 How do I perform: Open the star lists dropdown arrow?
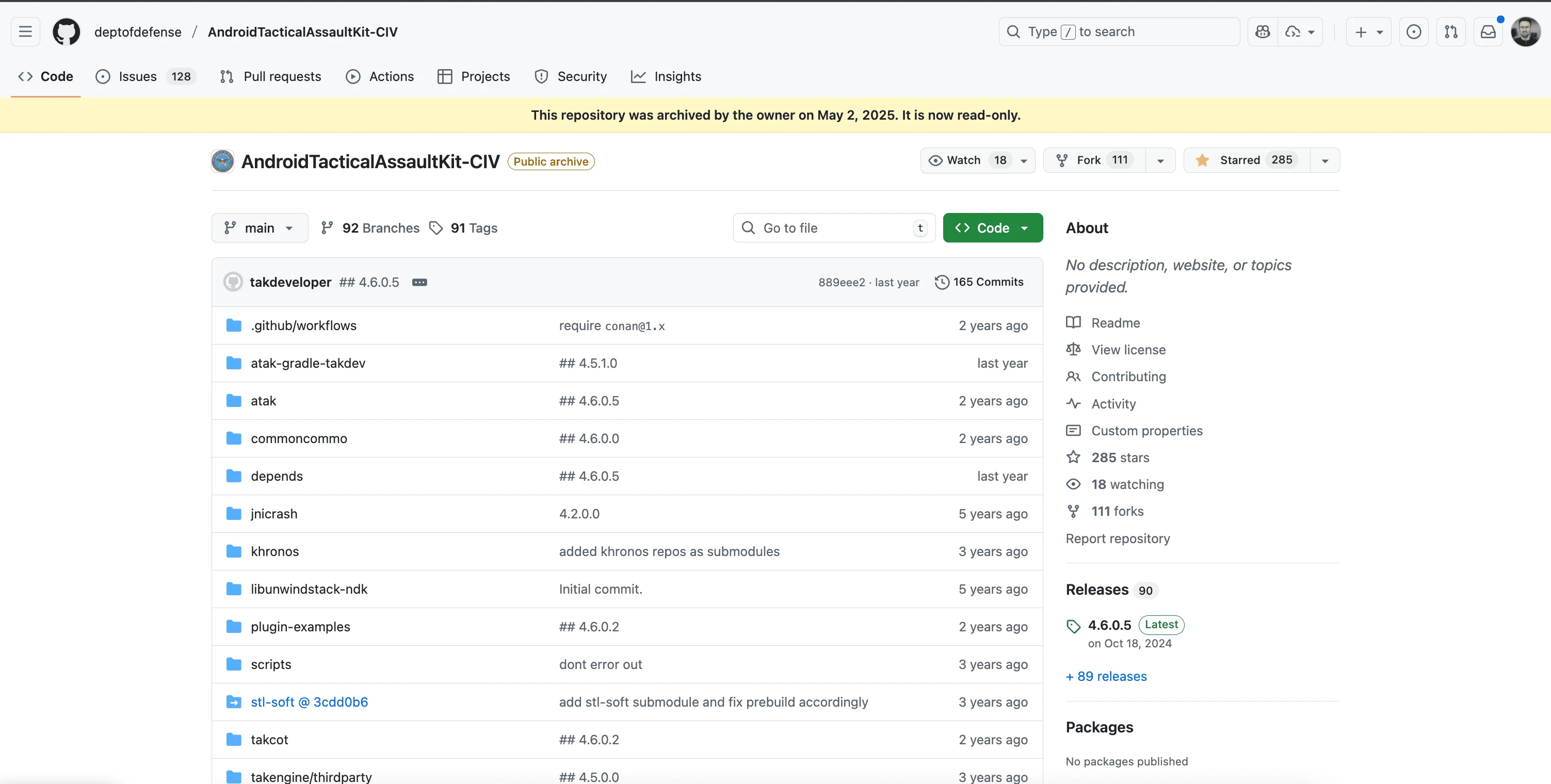click(x=1324, y=160)
